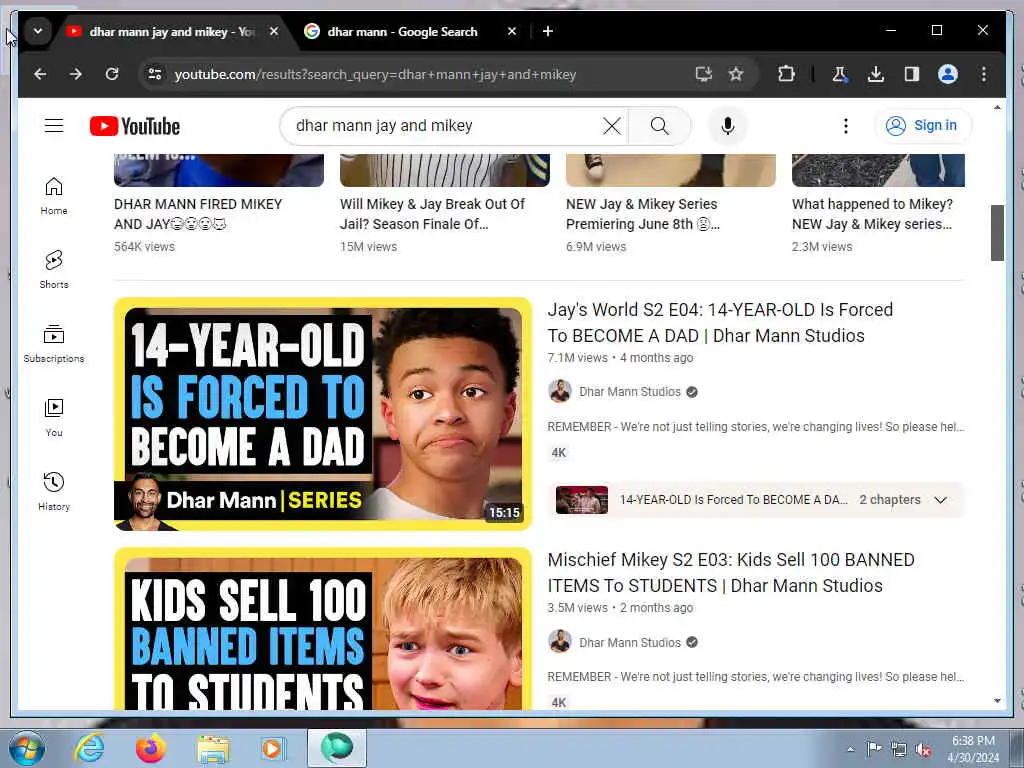This screenshot has height=768, width=1024.
Task: Launch Internet Explorer from the taskbar
Action: click(89, 748)
